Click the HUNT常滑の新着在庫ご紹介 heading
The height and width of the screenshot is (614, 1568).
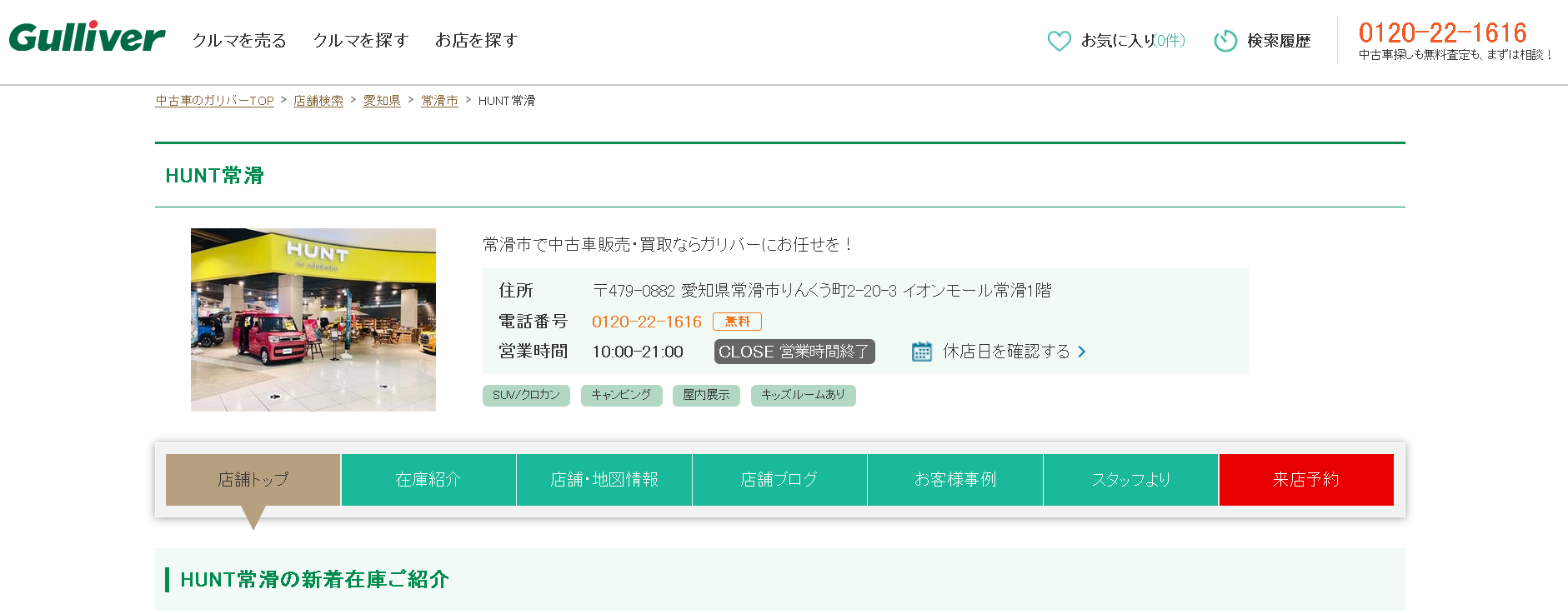(x=314, y=580)
